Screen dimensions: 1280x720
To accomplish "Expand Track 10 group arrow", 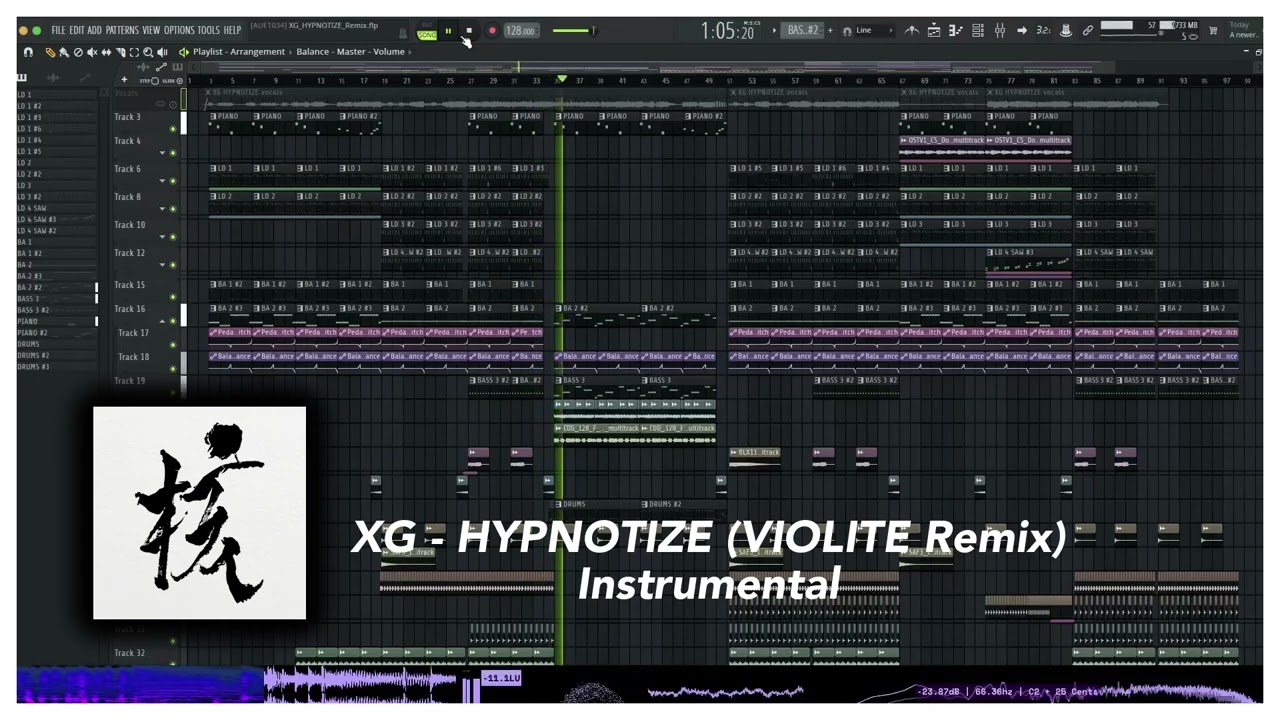I will tap(162, 237).
